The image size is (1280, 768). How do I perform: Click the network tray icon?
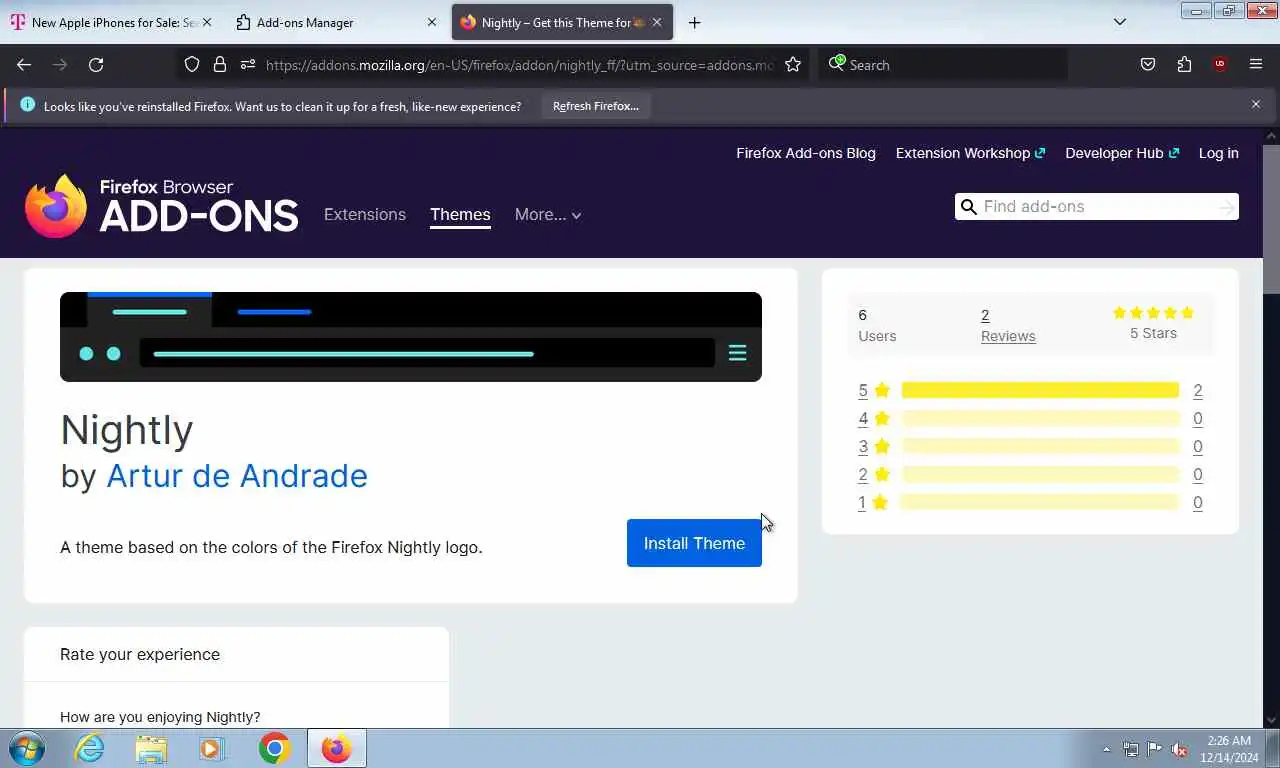1130,749
